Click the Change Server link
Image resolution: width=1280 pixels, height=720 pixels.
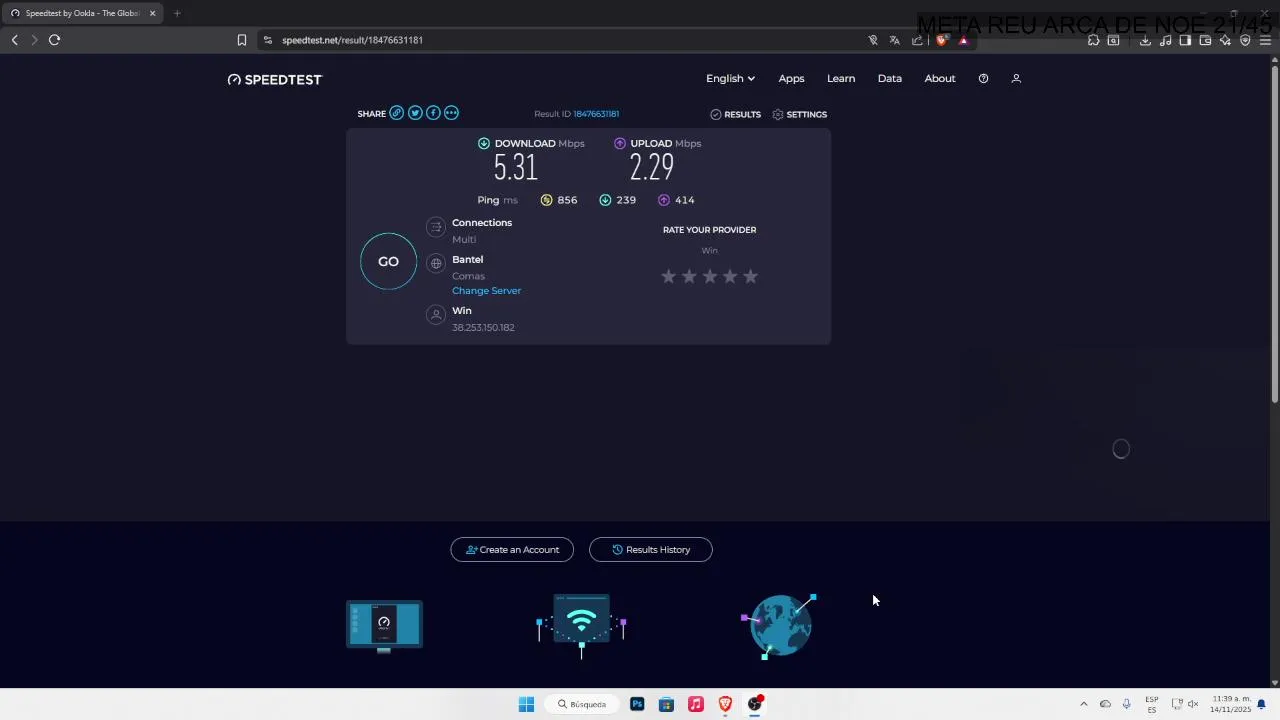click(x=486, y=290)
